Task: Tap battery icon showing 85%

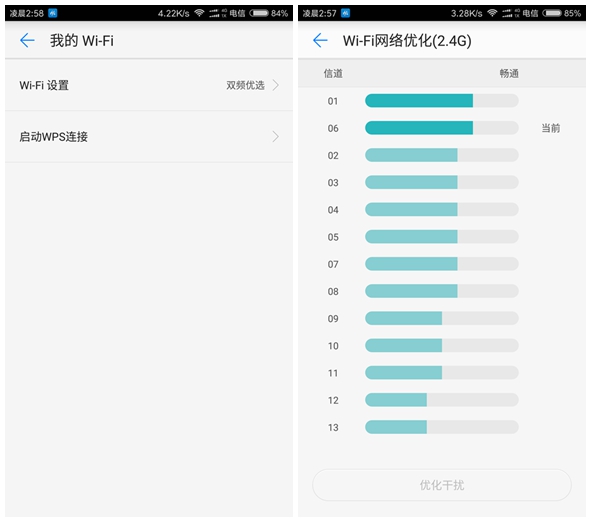Action: click(x=552, y=13)
